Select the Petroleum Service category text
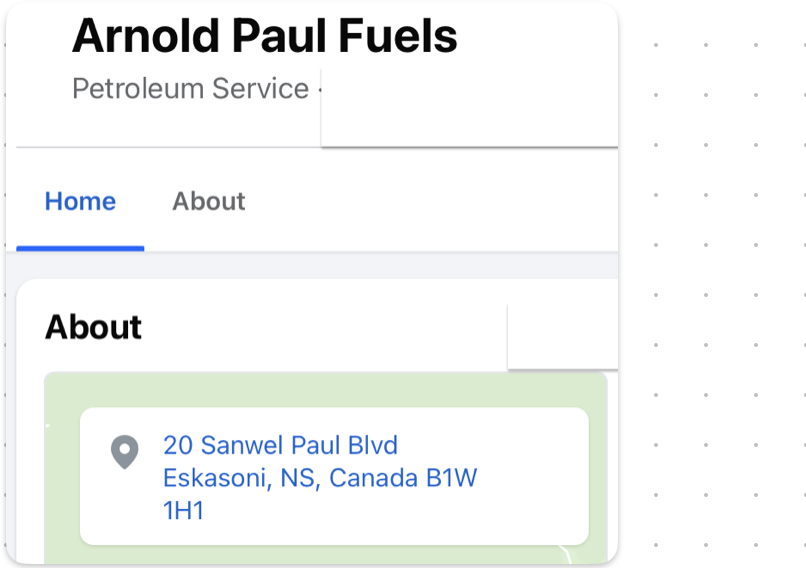 coord(190,89)
